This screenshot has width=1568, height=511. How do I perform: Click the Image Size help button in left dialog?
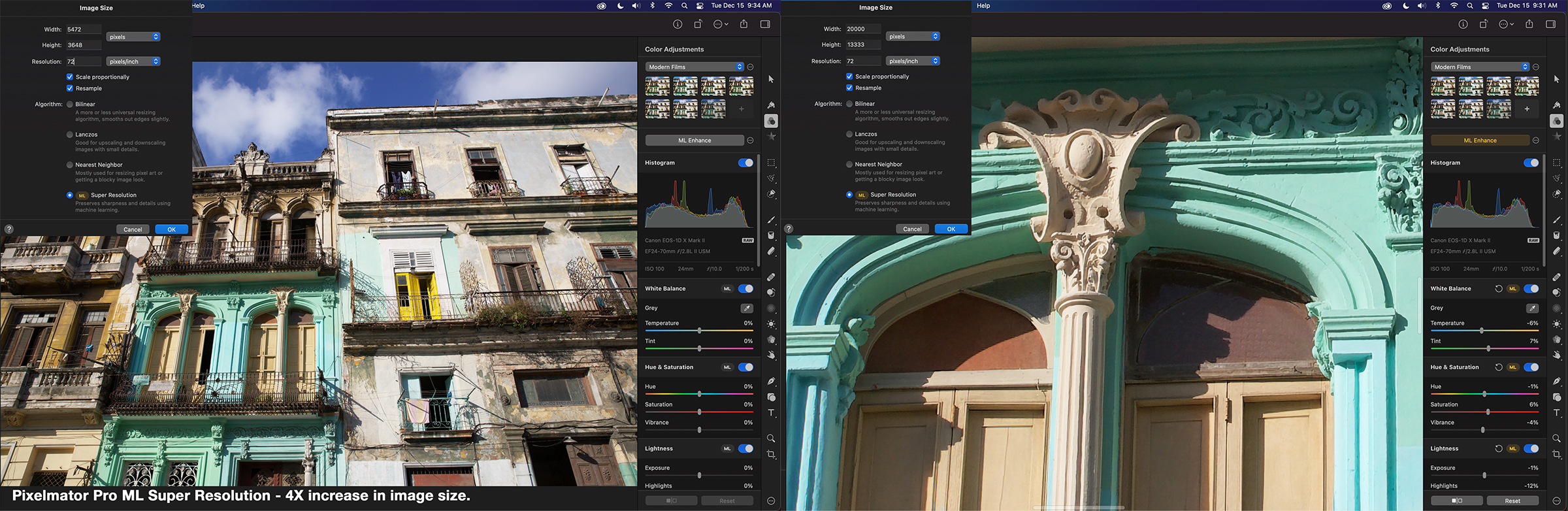point(8,229)
